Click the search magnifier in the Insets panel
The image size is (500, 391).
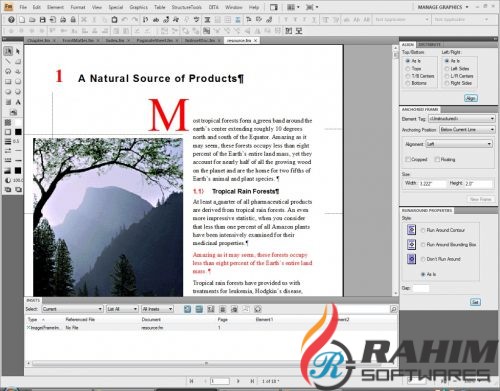click(x=393, y=309)
